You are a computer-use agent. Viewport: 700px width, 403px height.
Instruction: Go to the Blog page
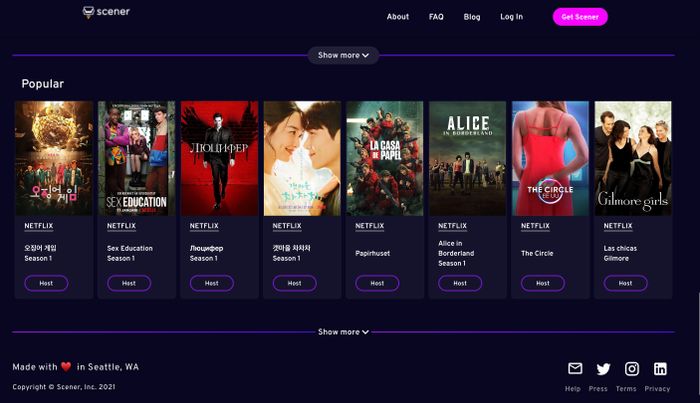[x=472, y=17]
